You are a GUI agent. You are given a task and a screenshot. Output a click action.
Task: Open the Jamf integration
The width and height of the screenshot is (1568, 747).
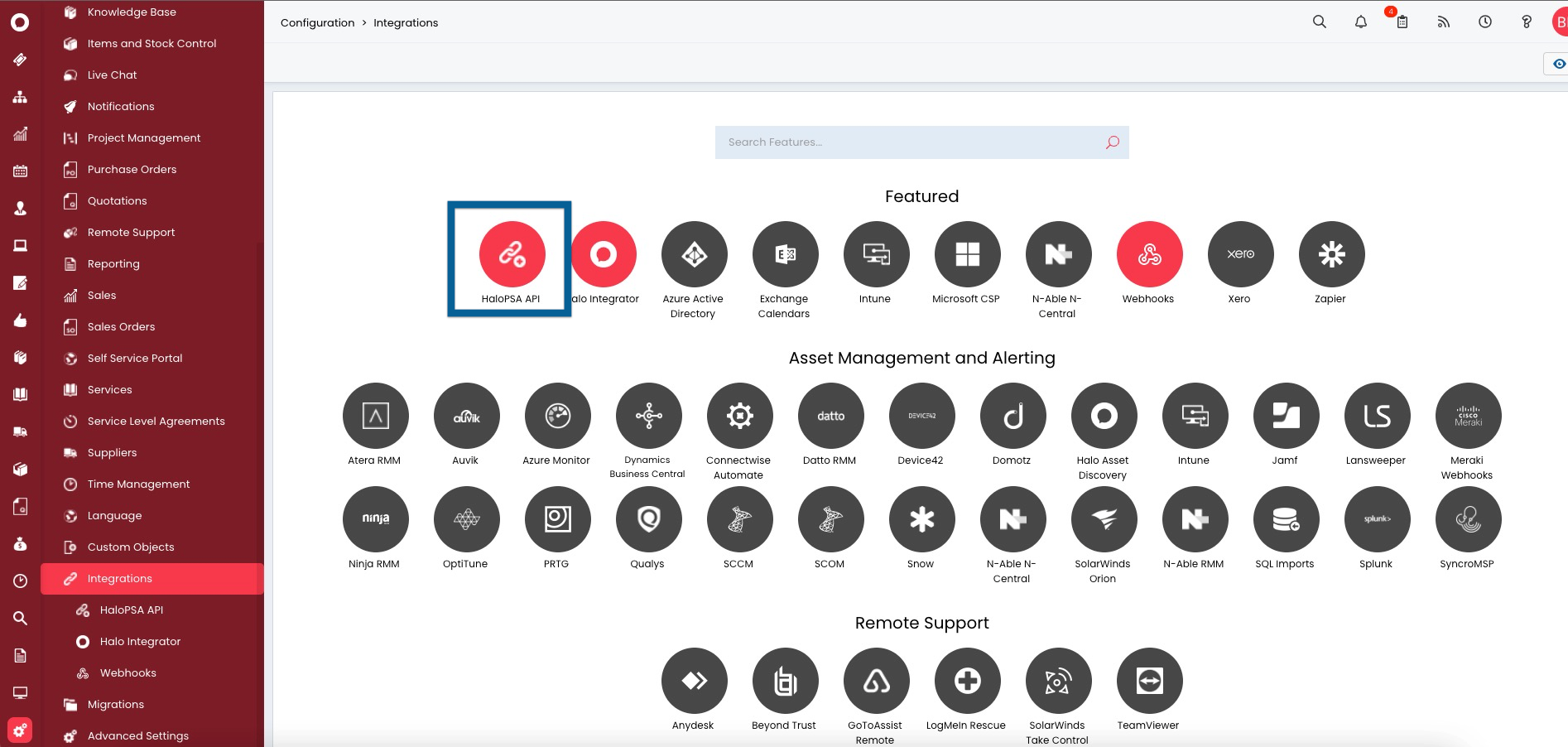(1286, 416)
